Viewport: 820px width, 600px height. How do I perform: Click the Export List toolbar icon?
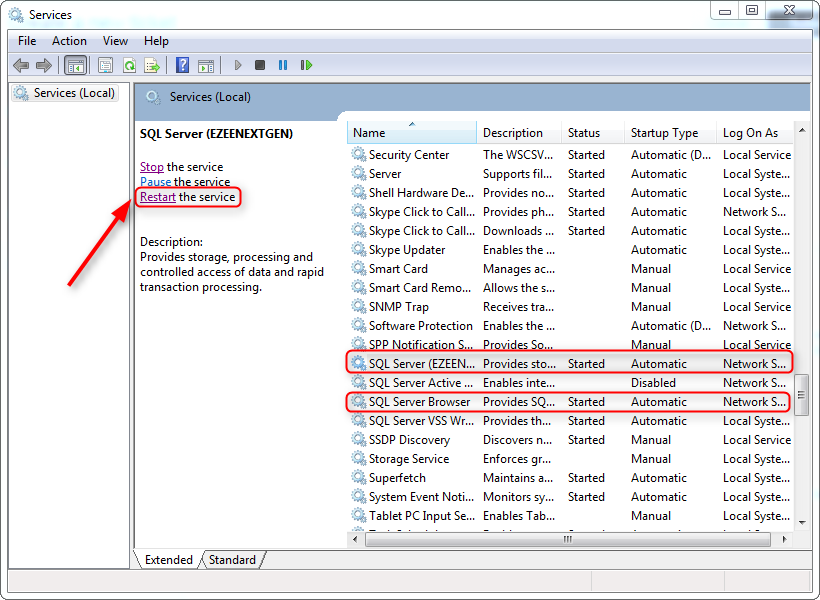[152, 65]
